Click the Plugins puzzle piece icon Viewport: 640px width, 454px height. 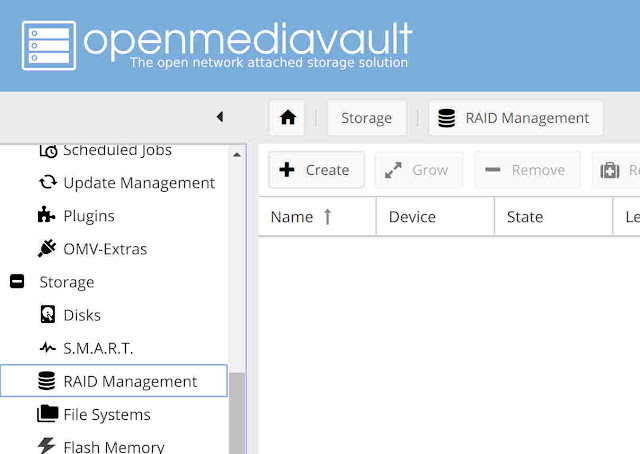[46, 214]
